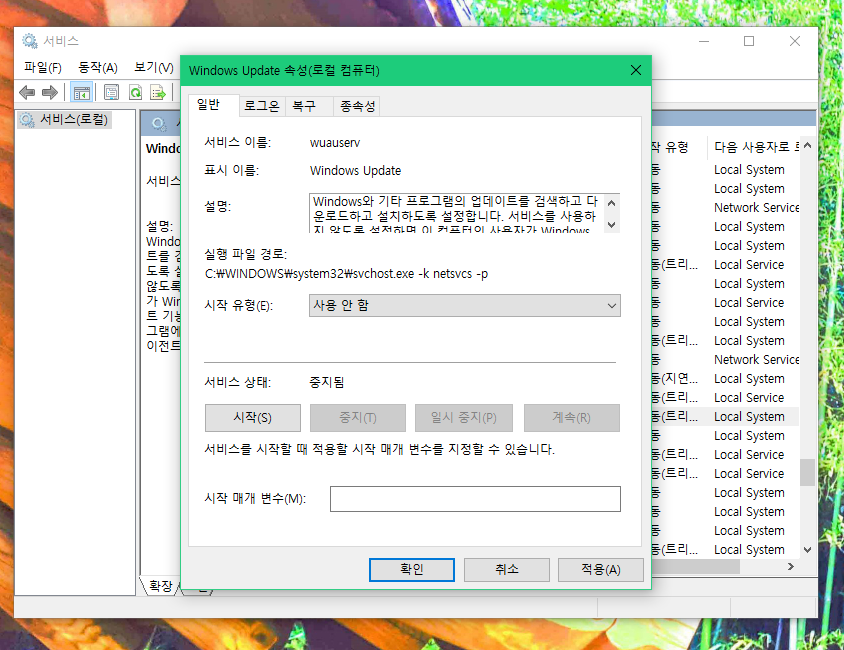The image size is (844, 650).
Task: Minimize the Services window
Action: point(704,41)
